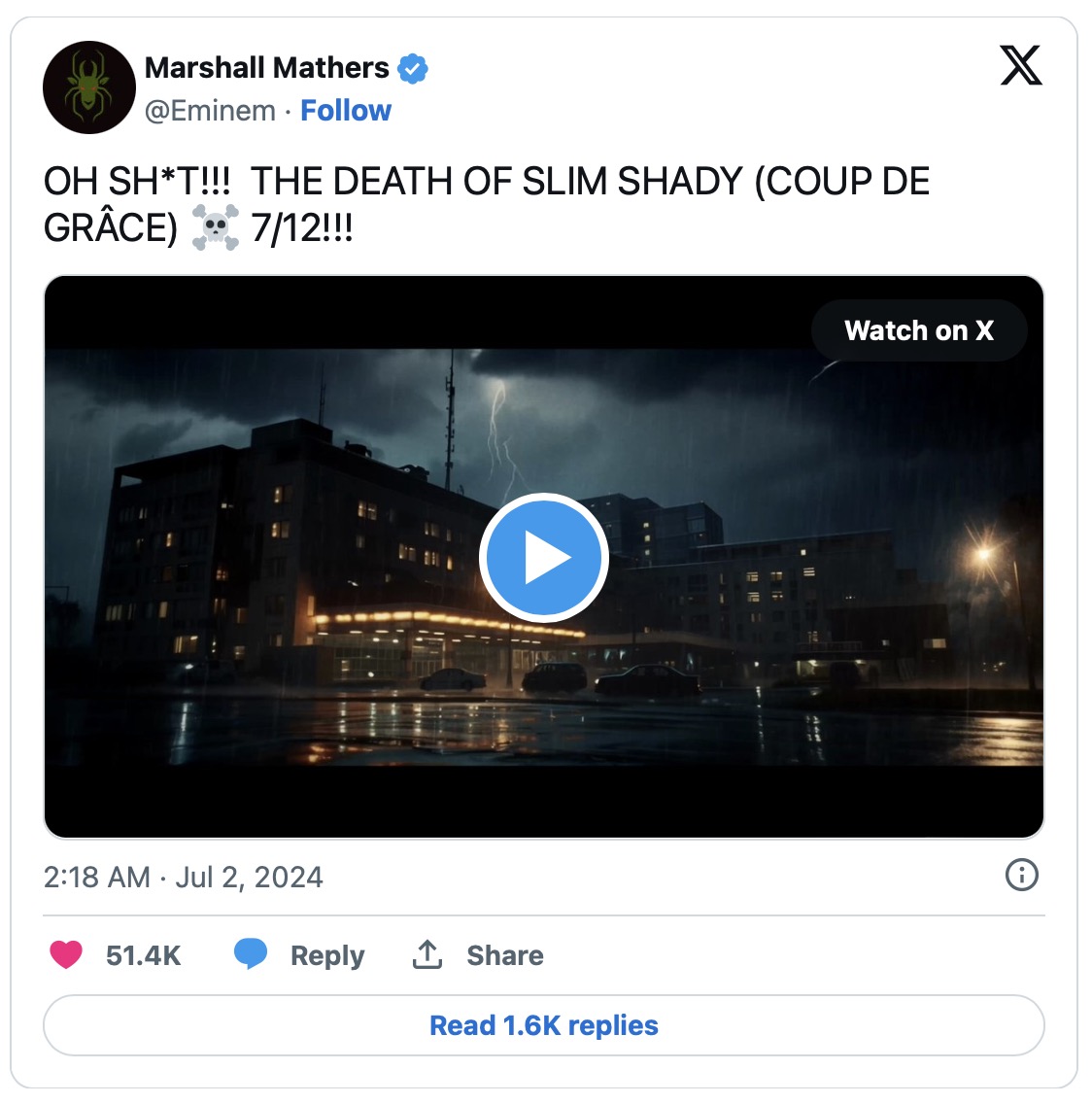
Task: Open the tweet info circle icon
Action: pyautogui.click(x=1022, y=876)
